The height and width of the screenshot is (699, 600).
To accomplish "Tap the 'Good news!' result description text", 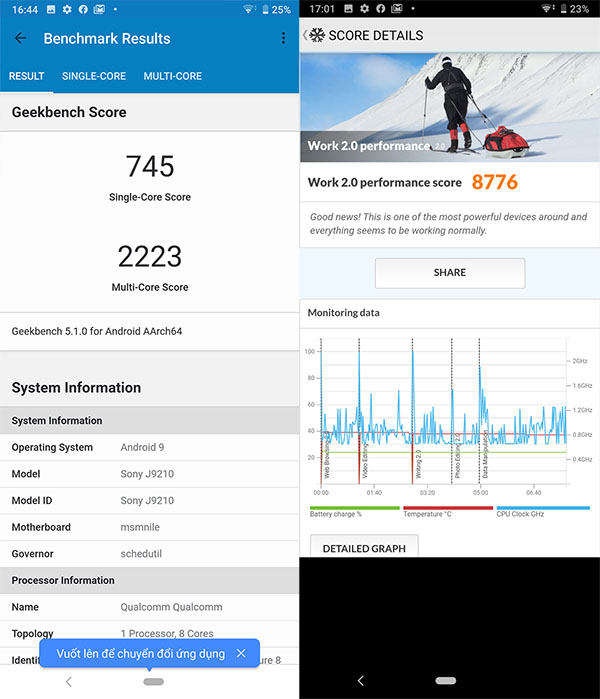I will (x=448, y=224).
